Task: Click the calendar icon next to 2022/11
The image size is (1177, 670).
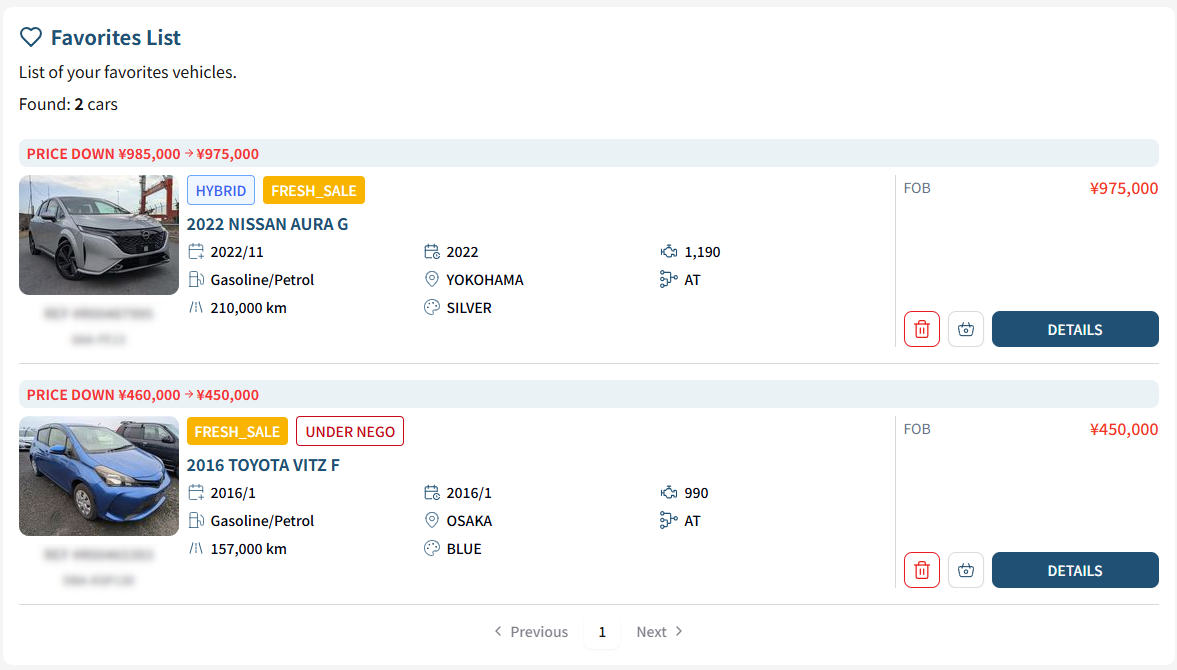Action: [x=196, y=251]
